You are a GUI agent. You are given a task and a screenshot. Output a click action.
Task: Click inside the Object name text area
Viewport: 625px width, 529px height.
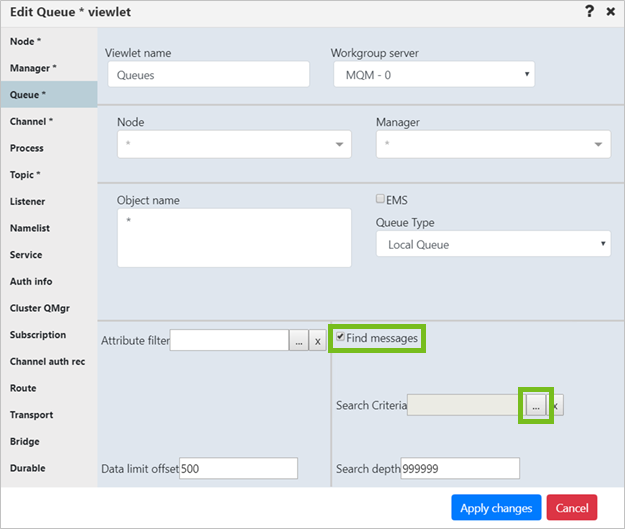pyautogui.click(x=234, y=238)
